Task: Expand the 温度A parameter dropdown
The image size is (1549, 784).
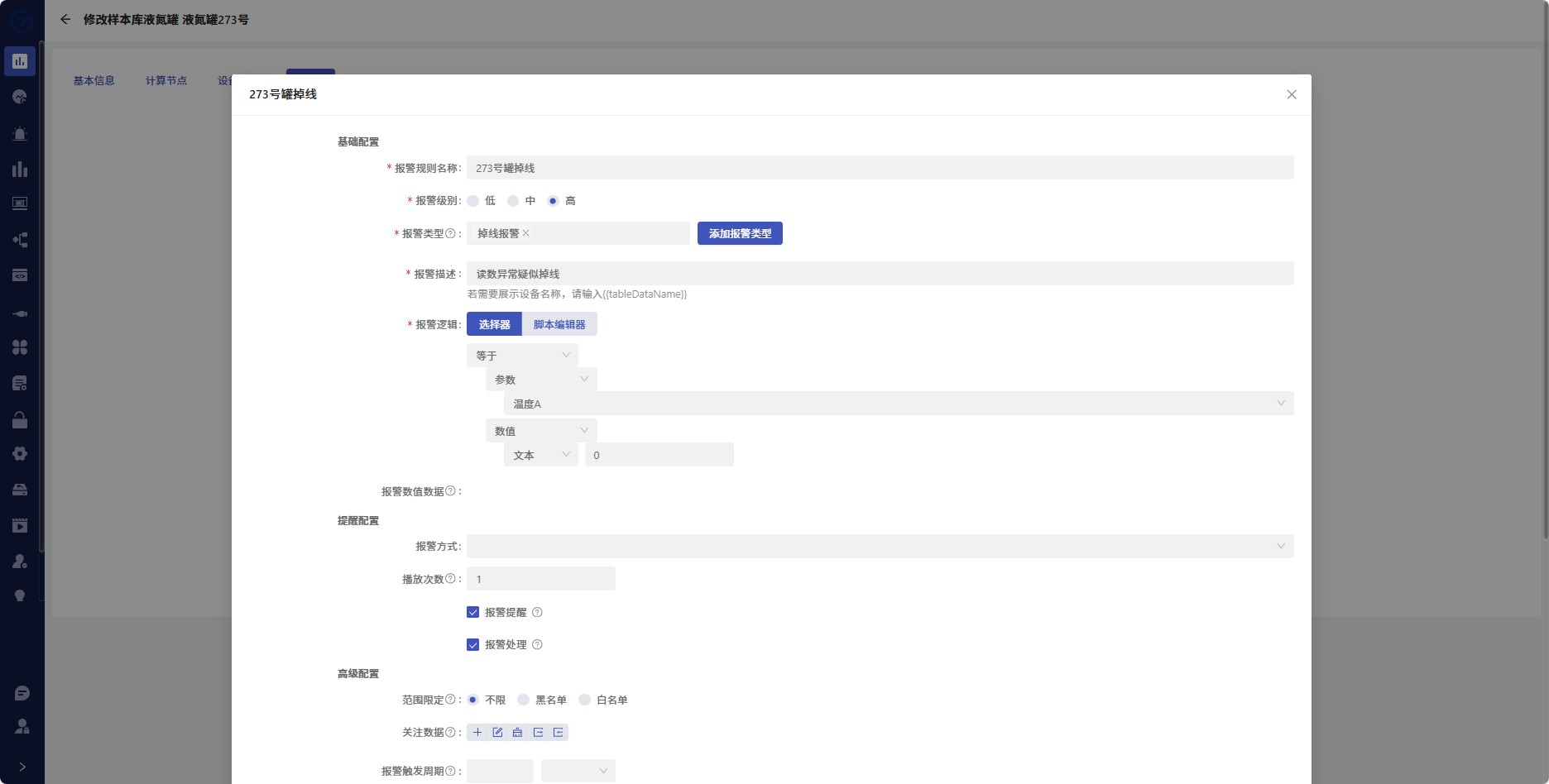Action: [x=898, y=404]
